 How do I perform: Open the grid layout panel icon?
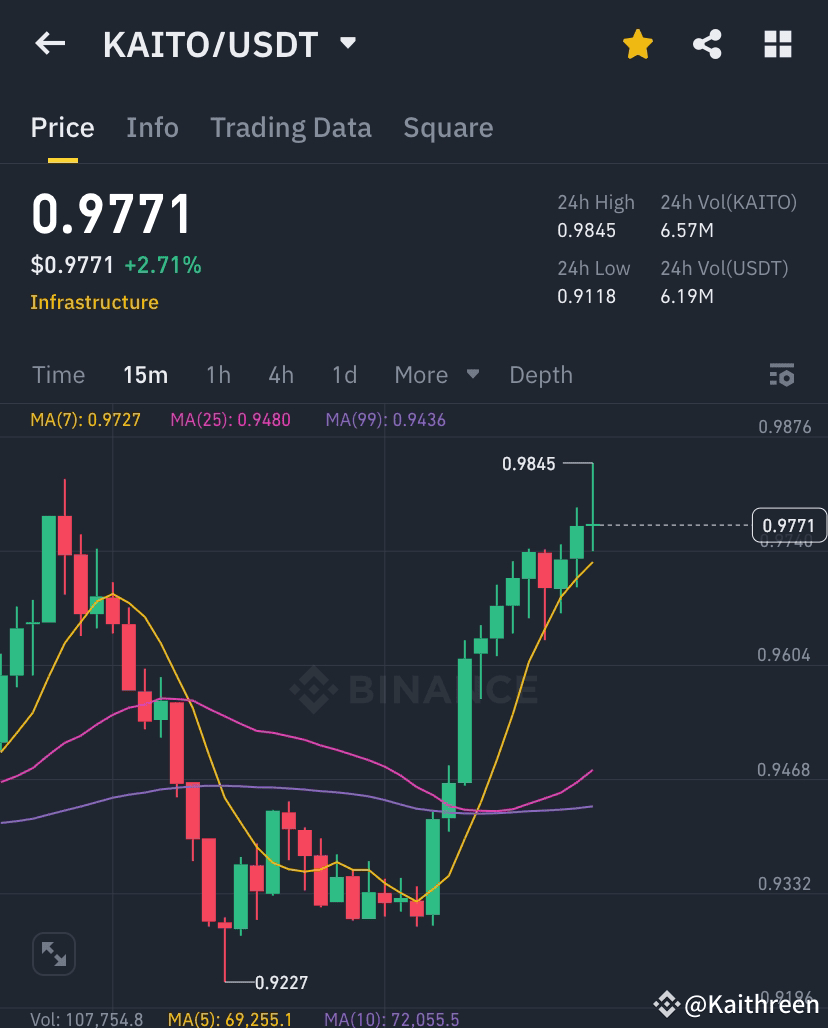coord(778,44)
